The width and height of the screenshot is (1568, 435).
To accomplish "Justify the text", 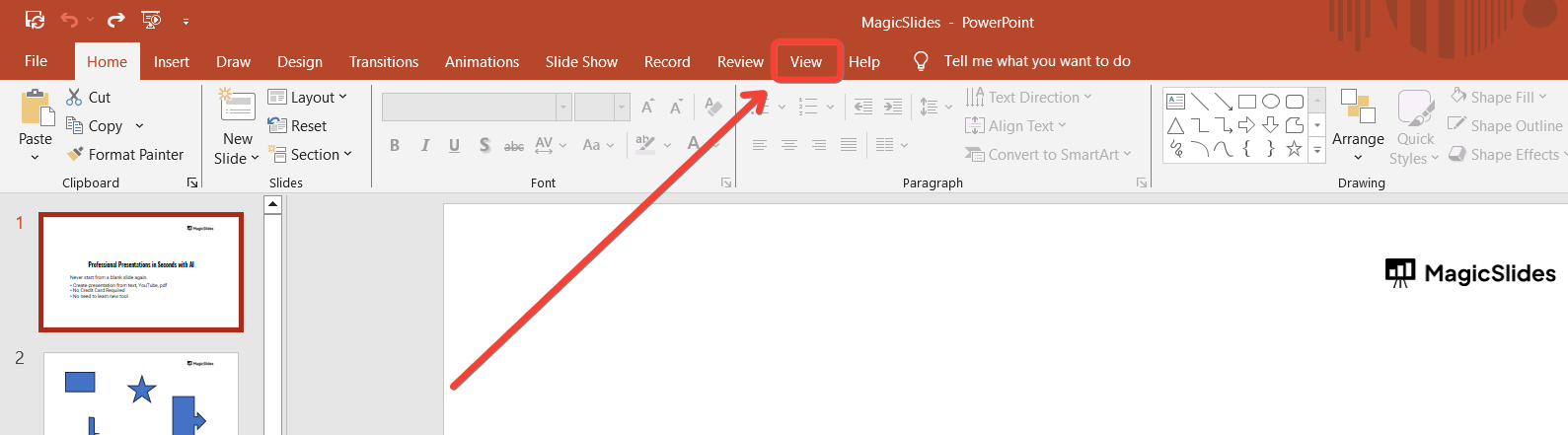I will (x=849, y=145).
